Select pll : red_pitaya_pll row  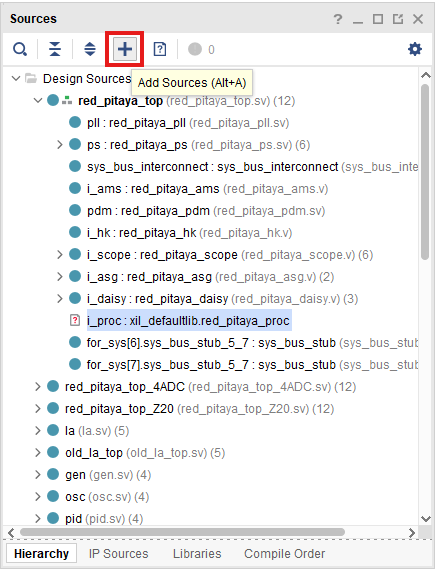coord(188,123)
